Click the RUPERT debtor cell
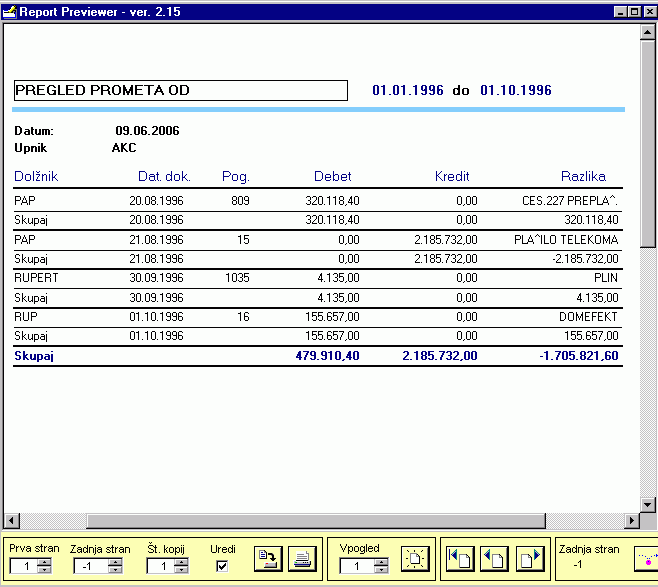 click(x=36, y=278)
